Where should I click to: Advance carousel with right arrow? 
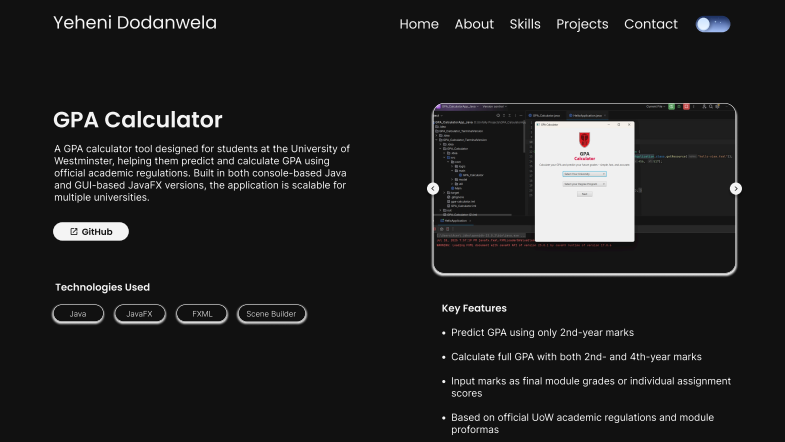click(735, 188)
